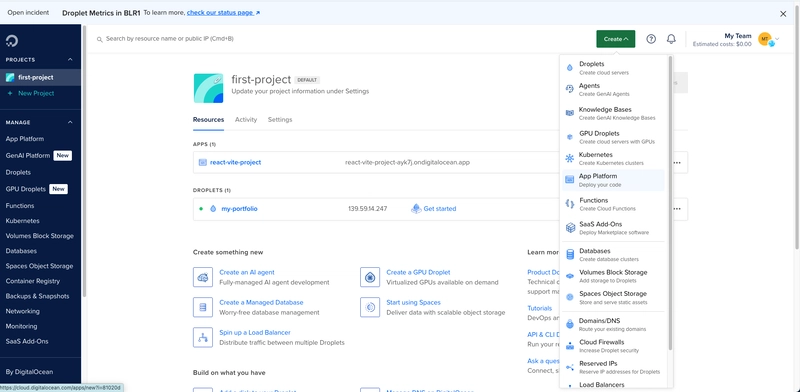800x392 pixels.
Task: Open the Tutorials link
Action: pos(540,308)
